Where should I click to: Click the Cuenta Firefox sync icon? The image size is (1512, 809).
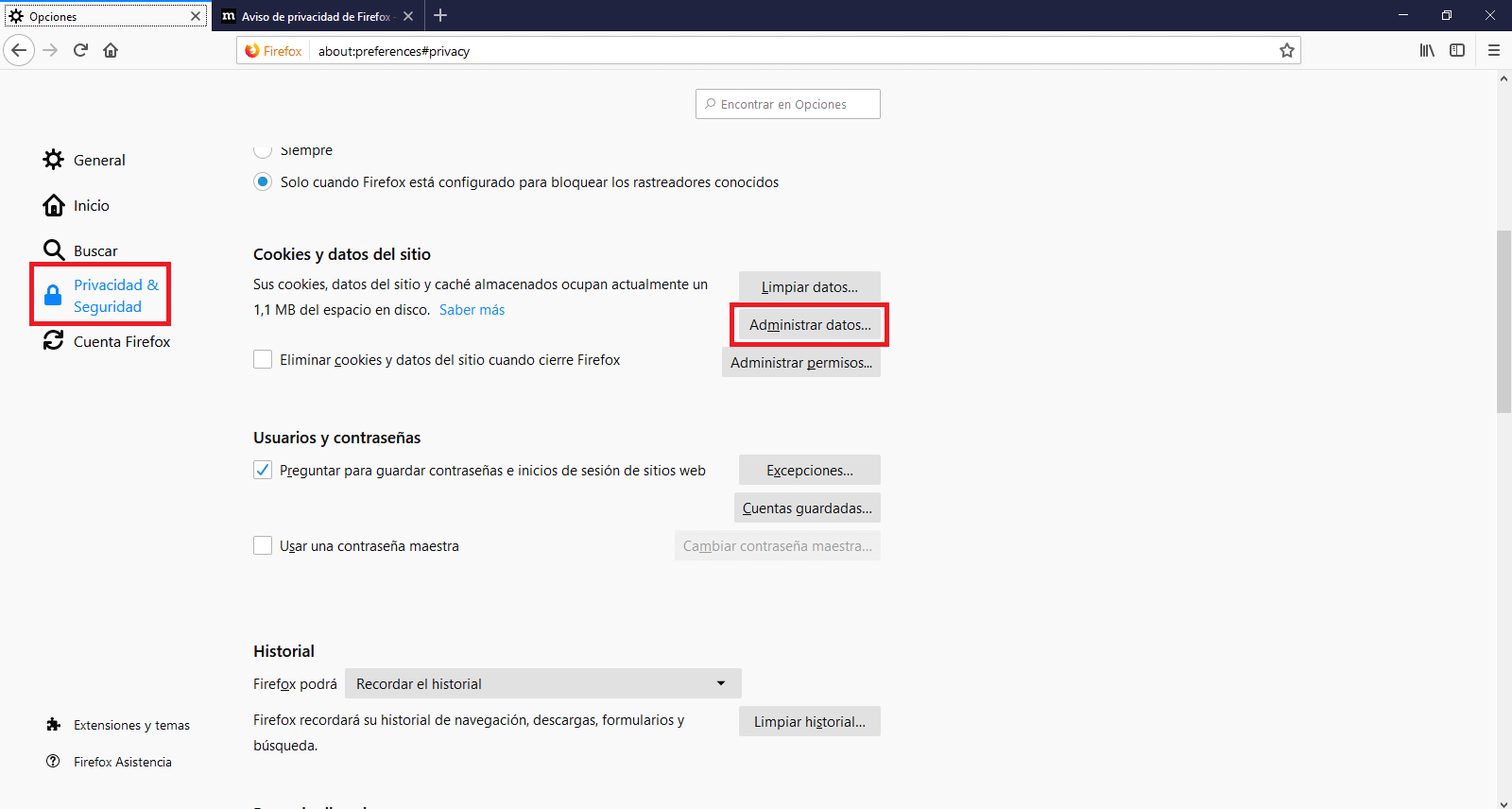pyautogui.click(x=54, y=341)
